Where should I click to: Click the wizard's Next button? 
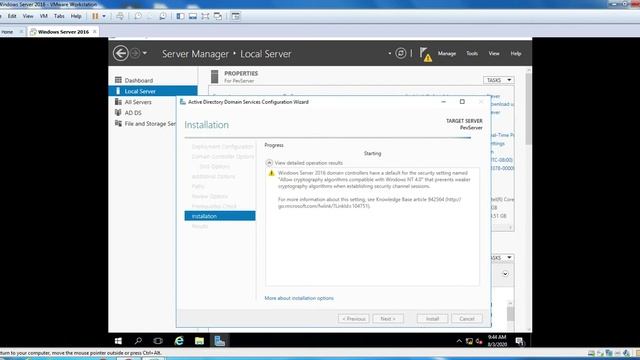click(x=388, y=319)
